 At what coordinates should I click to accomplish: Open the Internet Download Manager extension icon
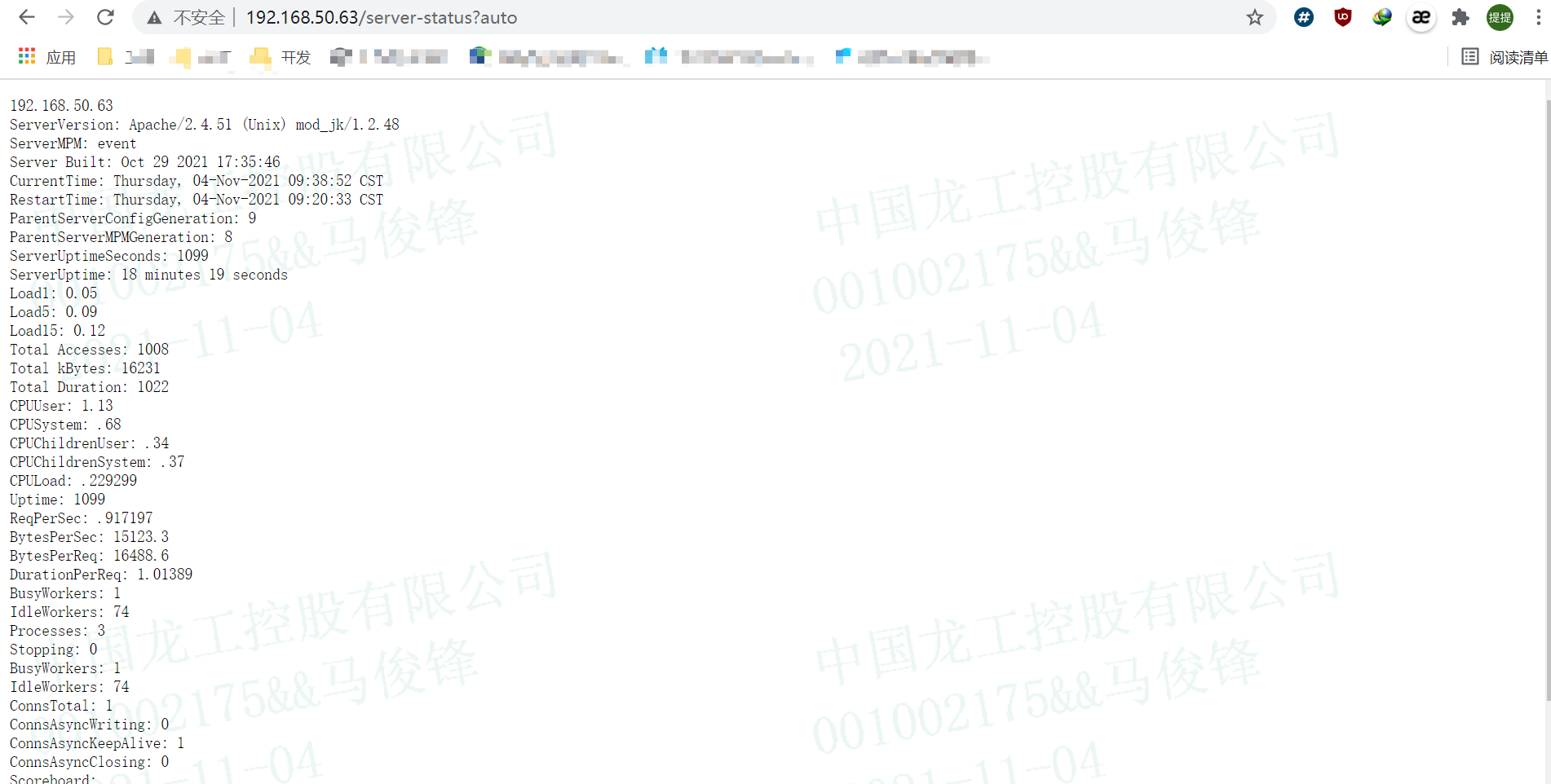click(x=1381, y=16)
